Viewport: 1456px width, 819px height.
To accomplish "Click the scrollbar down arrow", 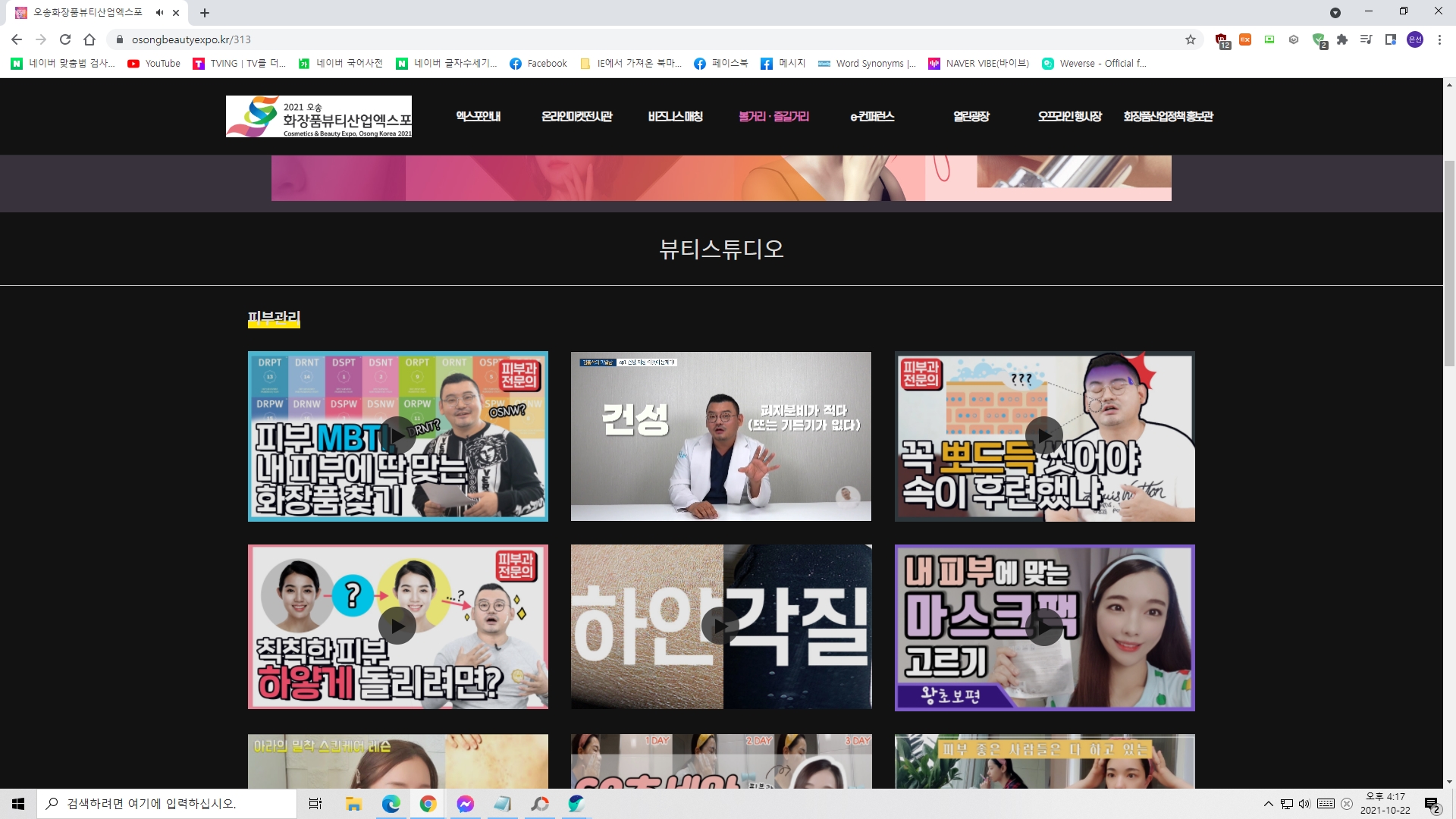I will [x=1449, y=782].
